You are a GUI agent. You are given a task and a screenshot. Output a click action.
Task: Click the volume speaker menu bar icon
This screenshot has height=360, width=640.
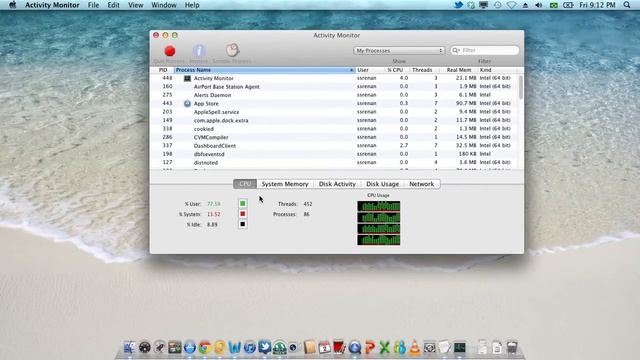click(539, 5)
